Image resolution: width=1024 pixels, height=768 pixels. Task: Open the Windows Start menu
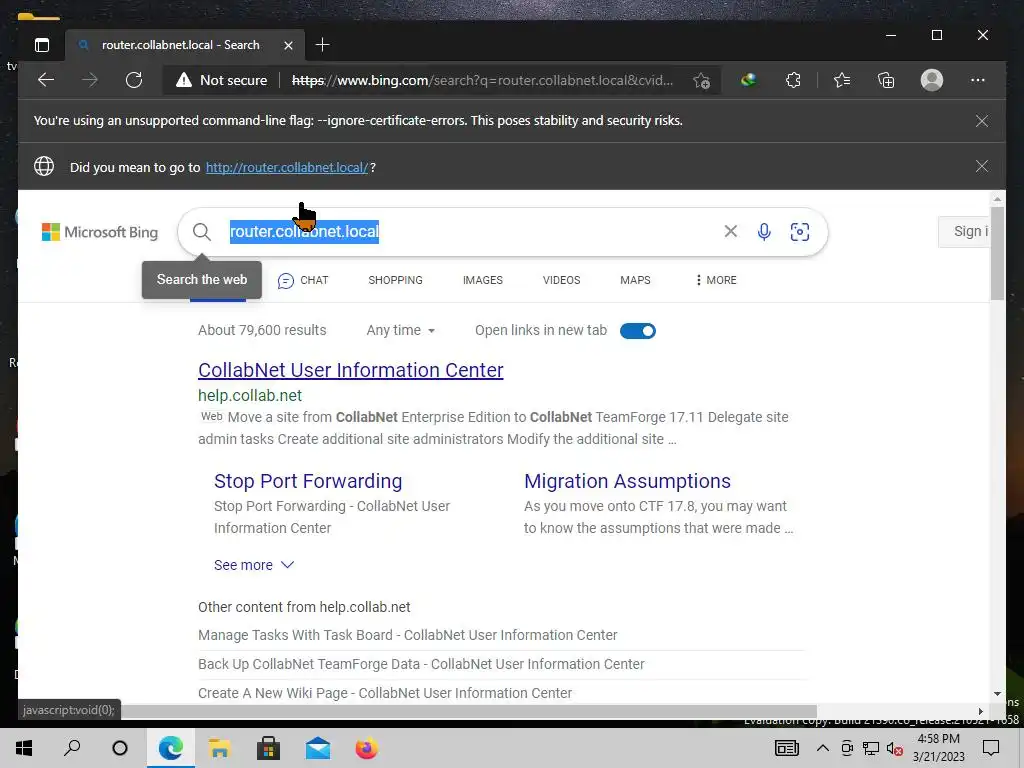[x=24, y=748]
